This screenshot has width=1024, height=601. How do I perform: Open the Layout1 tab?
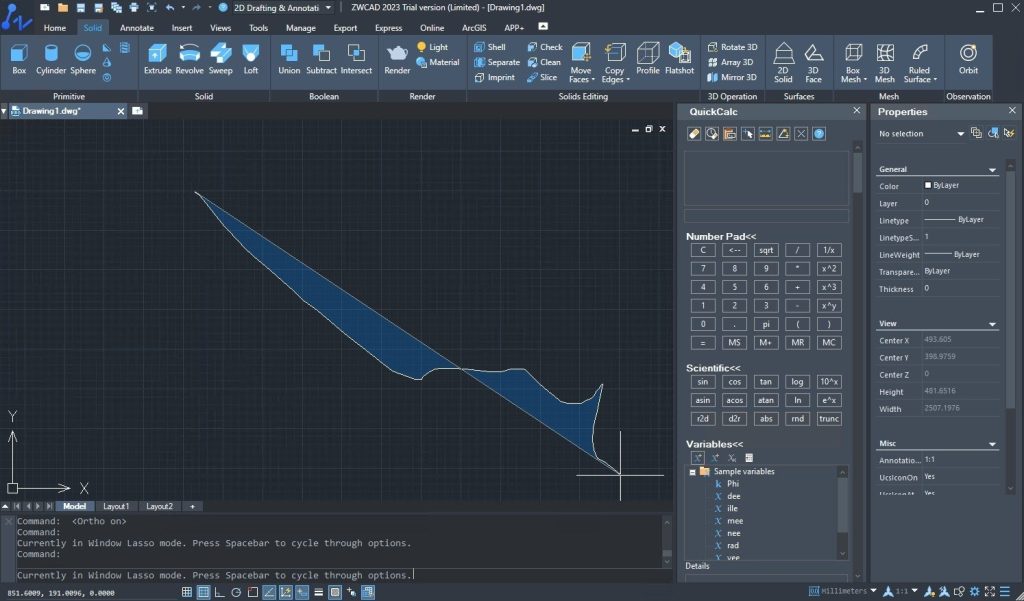tap(116, 506)
